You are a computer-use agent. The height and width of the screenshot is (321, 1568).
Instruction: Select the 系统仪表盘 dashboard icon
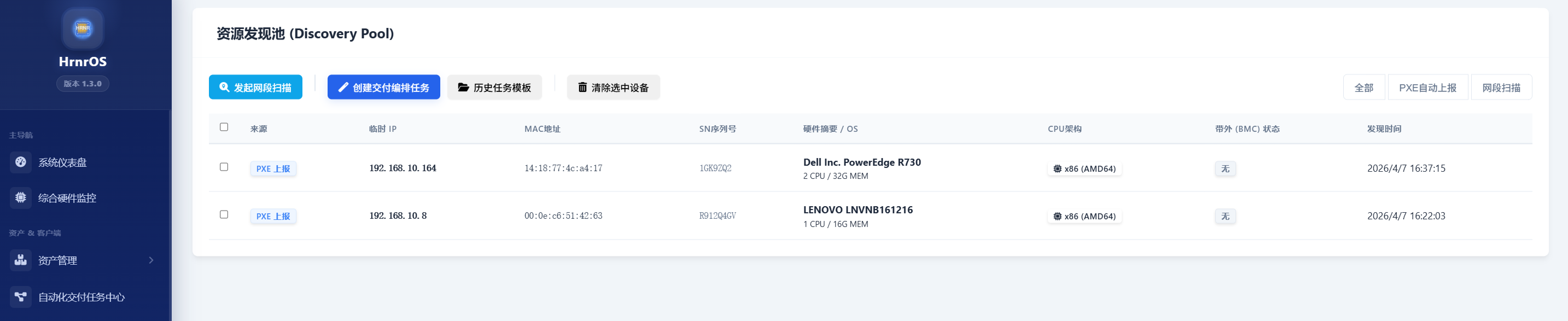pyautogui.click(x=20, y=162)
